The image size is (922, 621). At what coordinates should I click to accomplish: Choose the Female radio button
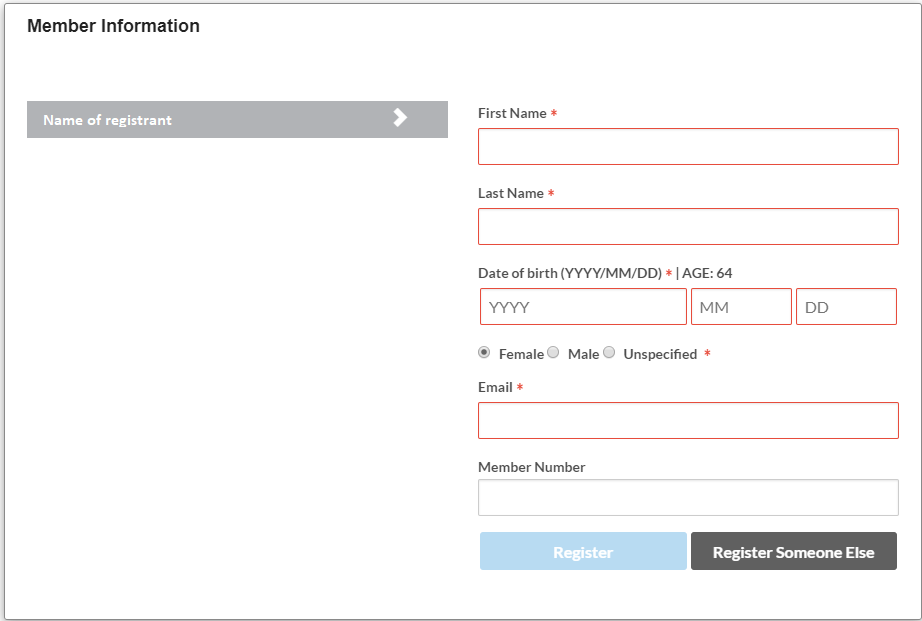pos(485,353)
